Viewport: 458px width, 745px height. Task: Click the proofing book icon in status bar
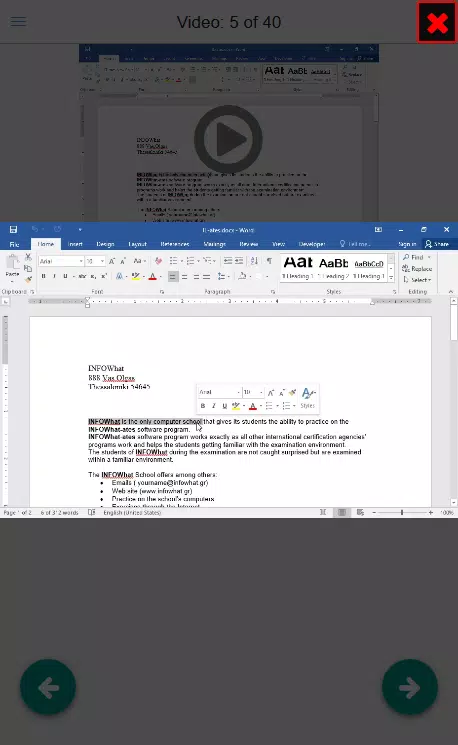pos(92,513)
